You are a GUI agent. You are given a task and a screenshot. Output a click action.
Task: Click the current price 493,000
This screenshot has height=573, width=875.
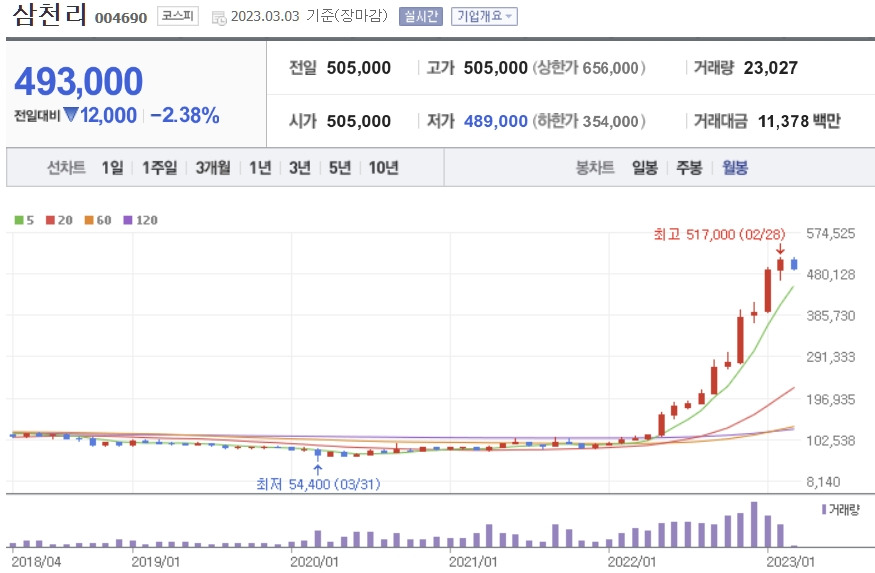click(x=79, y=81)
